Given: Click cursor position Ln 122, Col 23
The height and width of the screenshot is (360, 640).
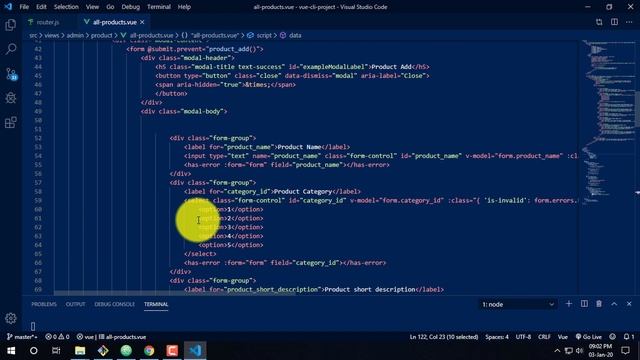Looking at the screenshot, I should 444,337.
